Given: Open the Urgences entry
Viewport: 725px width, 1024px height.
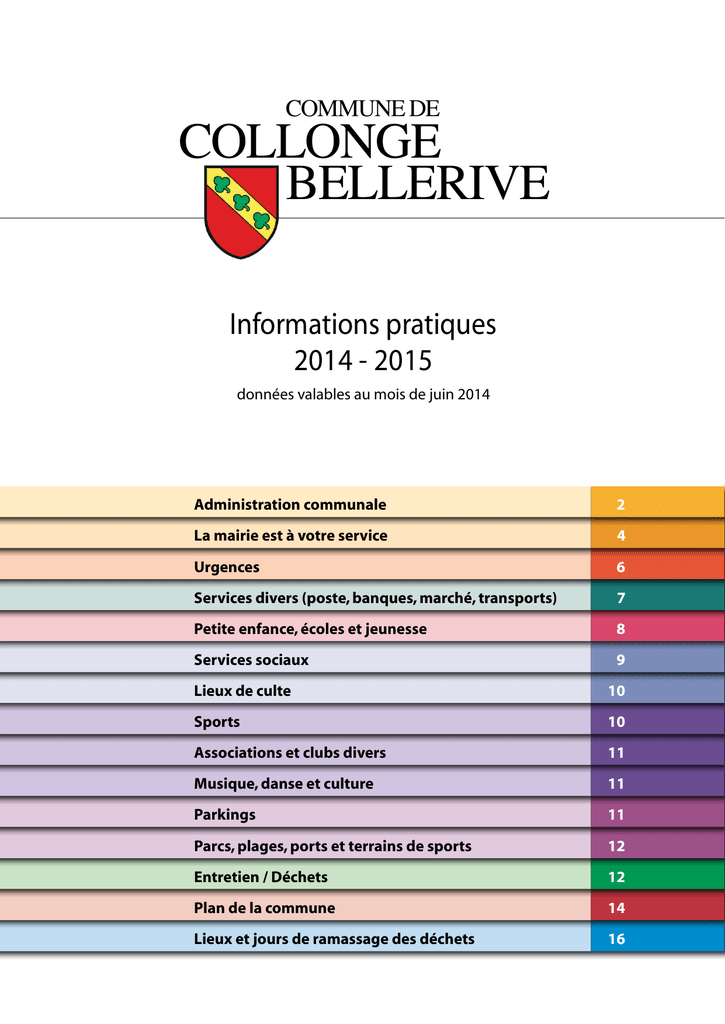Looking at the screenshot, I should (227, 567).
